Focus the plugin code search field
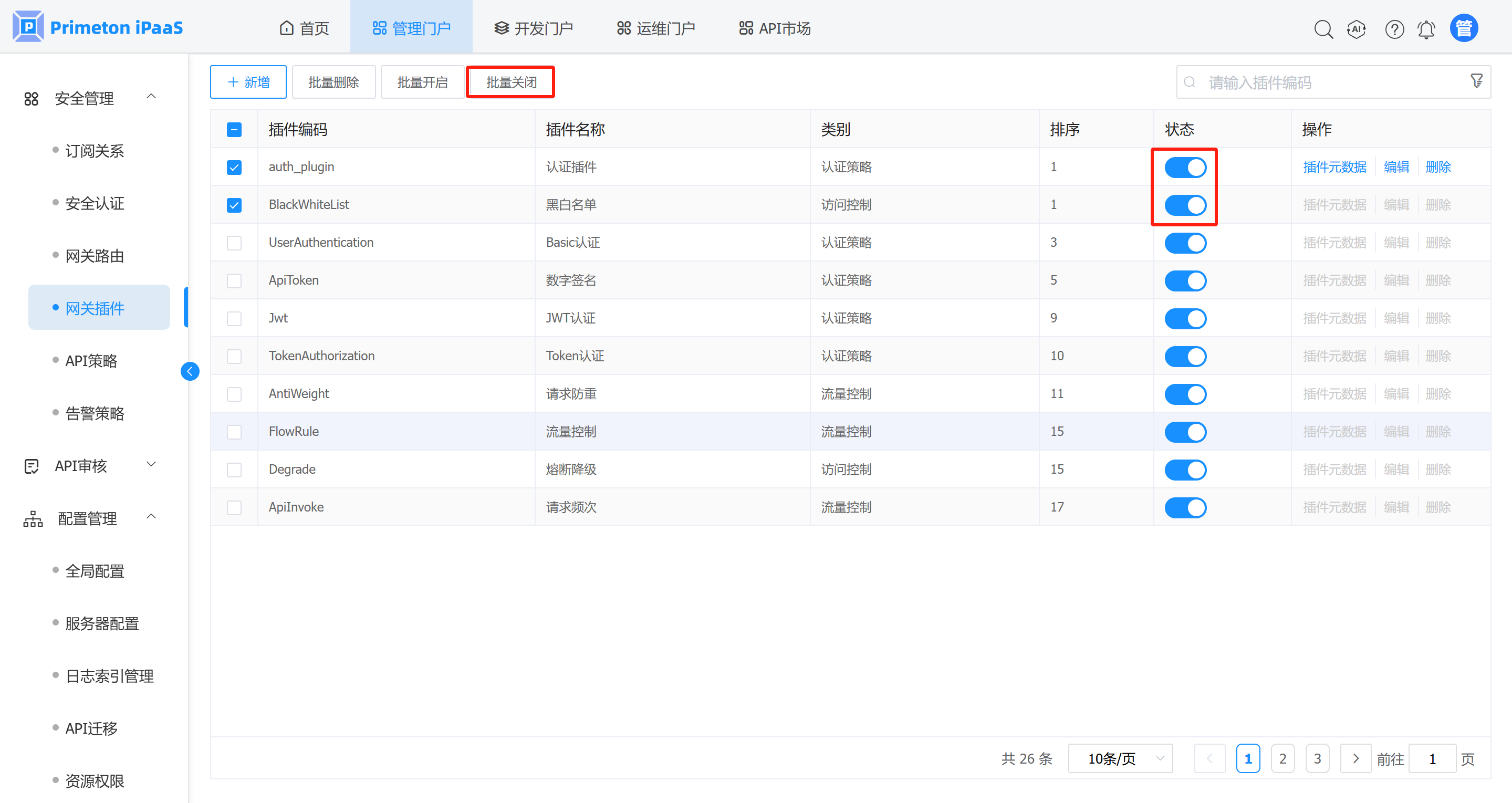Image resolution: width=1512 pixels, height=803 pixels. coord(1321,83)
